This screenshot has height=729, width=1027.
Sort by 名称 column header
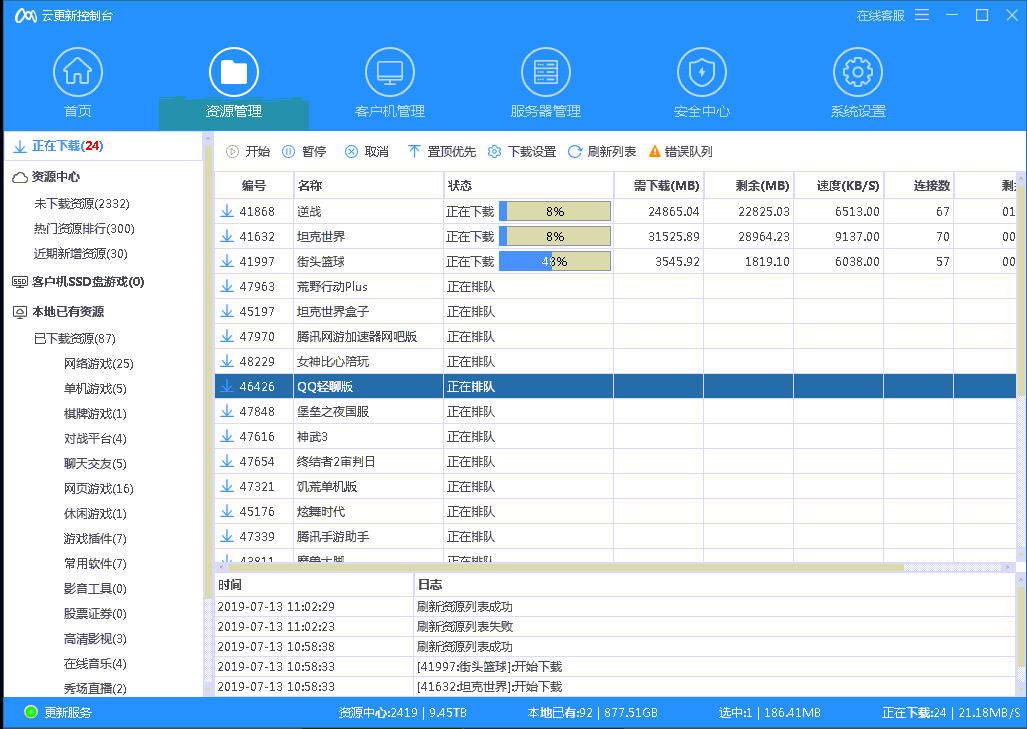click(x=368, y=185)
